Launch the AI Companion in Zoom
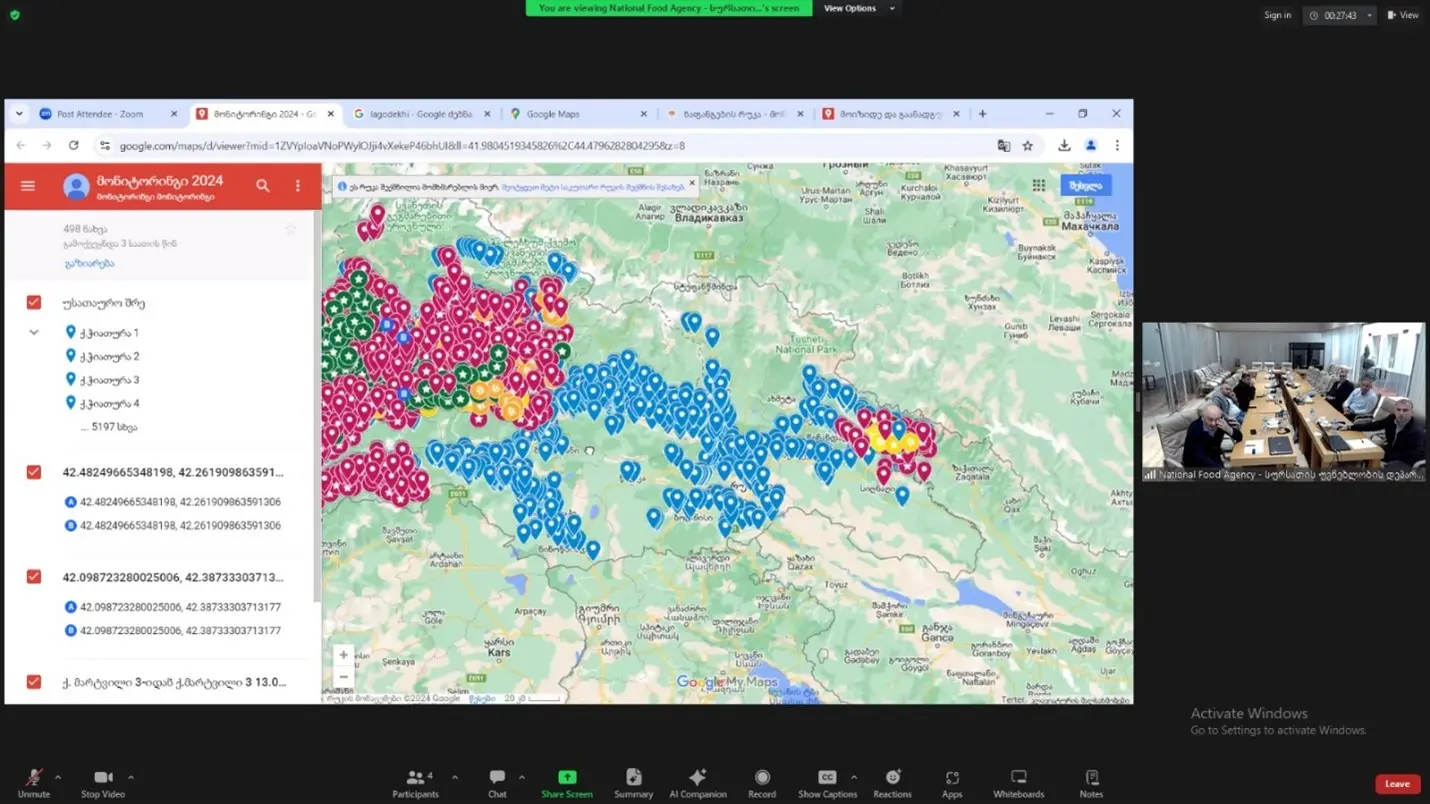This screenshot has width=1430, height=804. pos(698,784)
